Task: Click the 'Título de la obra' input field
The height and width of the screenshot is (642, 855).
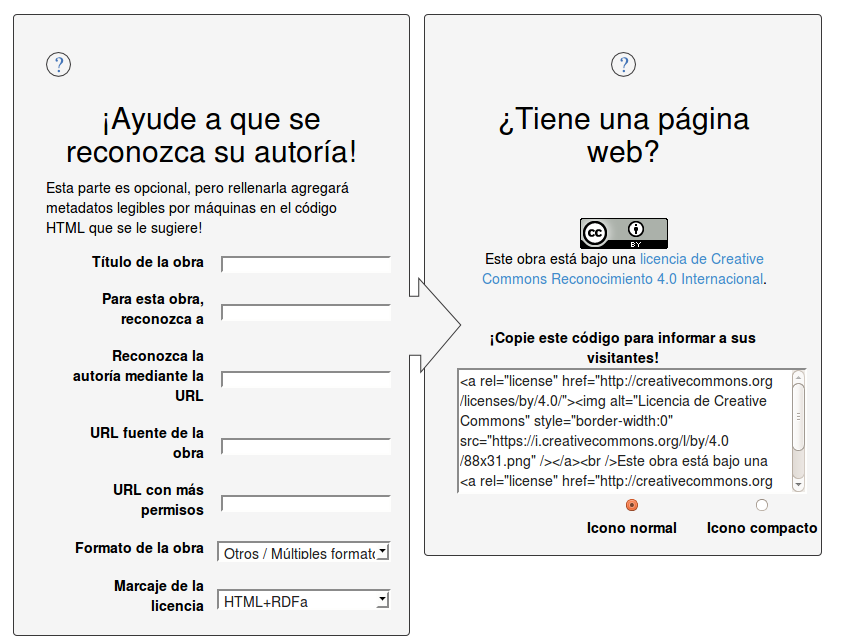Action: tap(305, 265)
